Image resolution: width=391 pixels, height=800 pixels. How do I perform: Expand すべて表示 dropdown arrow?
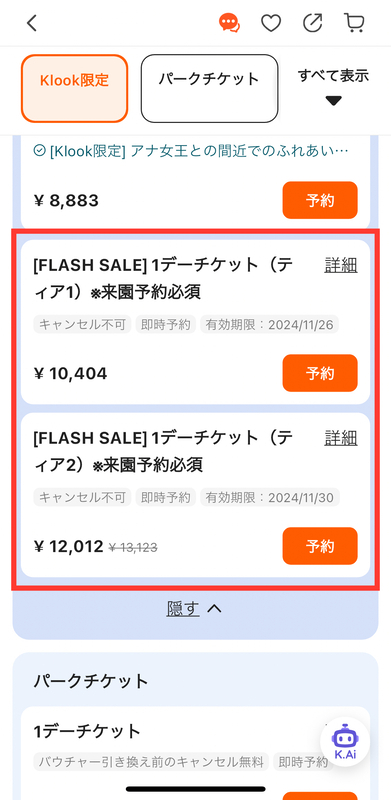coord(333,101)
